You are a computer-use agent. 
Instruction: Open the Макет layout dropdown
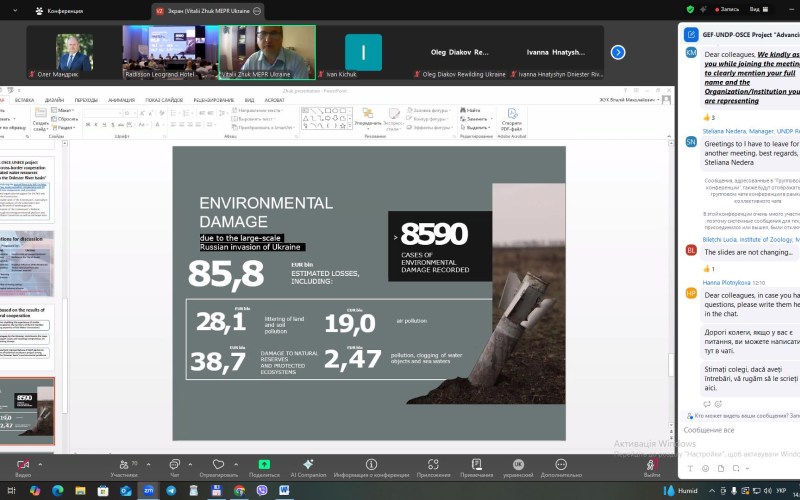pyautogui.click(x=64, y=110)
